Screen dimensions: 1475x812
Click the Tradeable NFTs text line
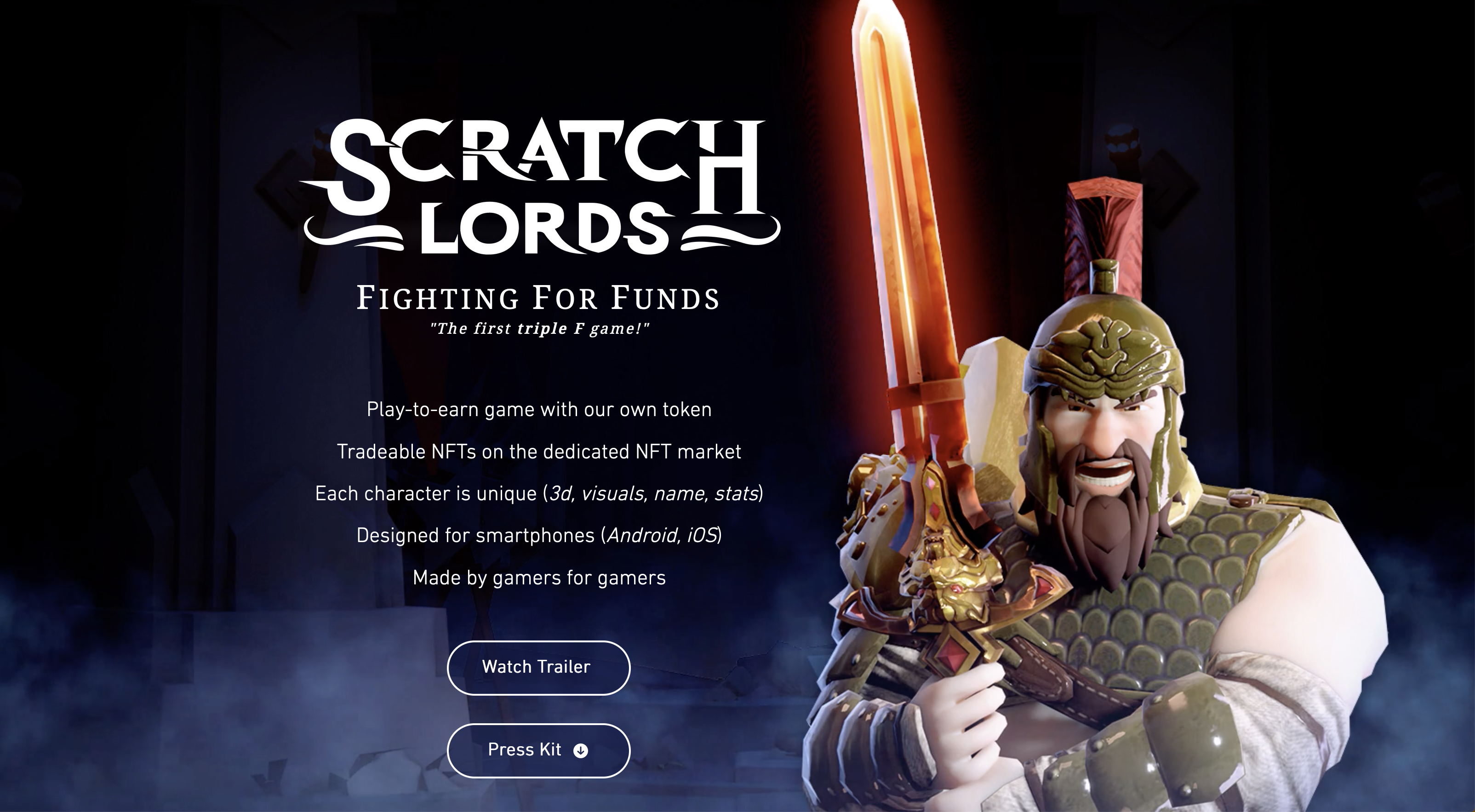[x=539, y=452]
